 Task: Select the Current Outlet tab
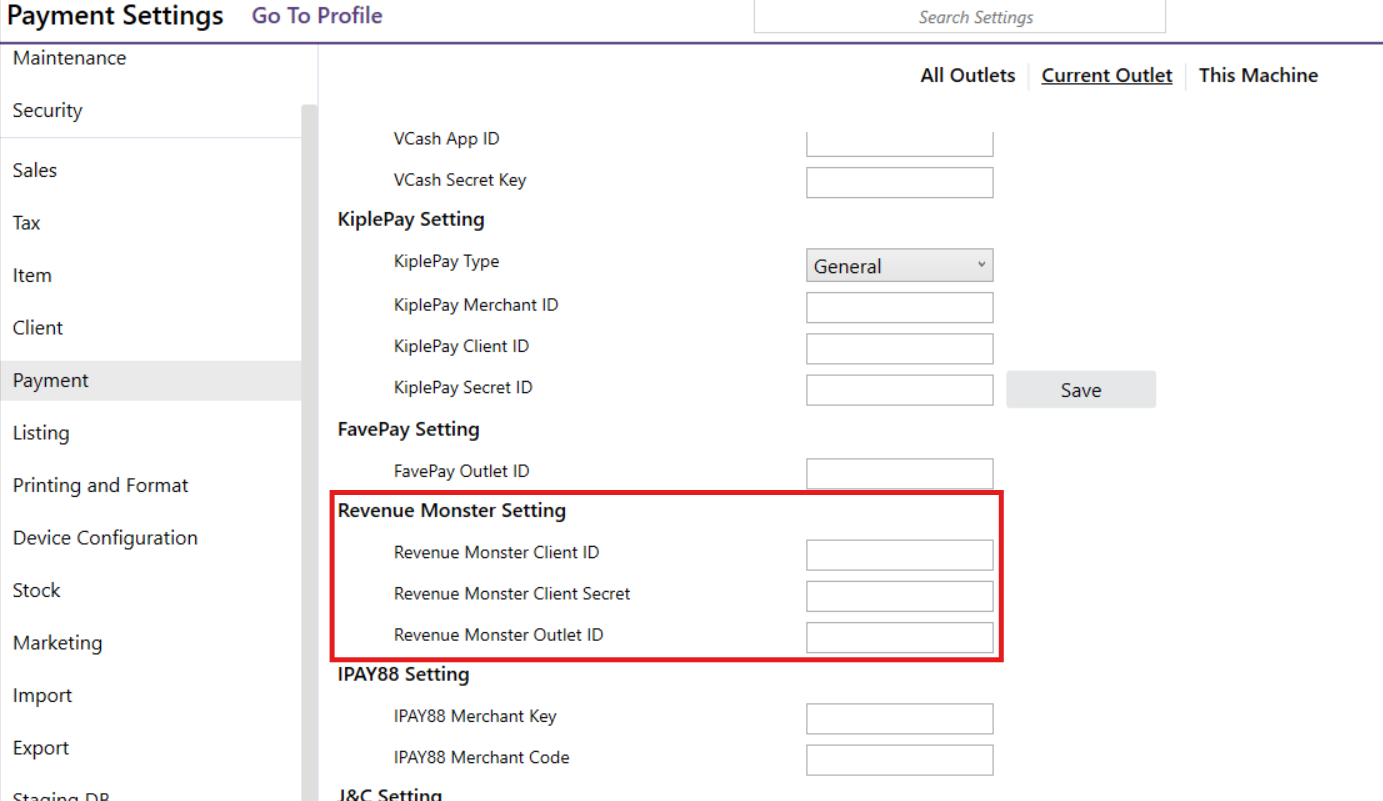1106,75
